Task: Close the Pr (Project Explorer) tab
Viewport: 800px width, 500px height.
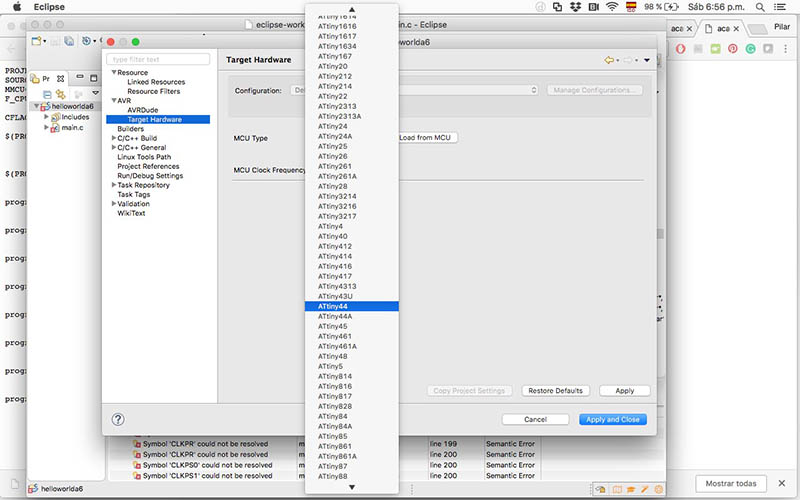Action: coord(61,79)
